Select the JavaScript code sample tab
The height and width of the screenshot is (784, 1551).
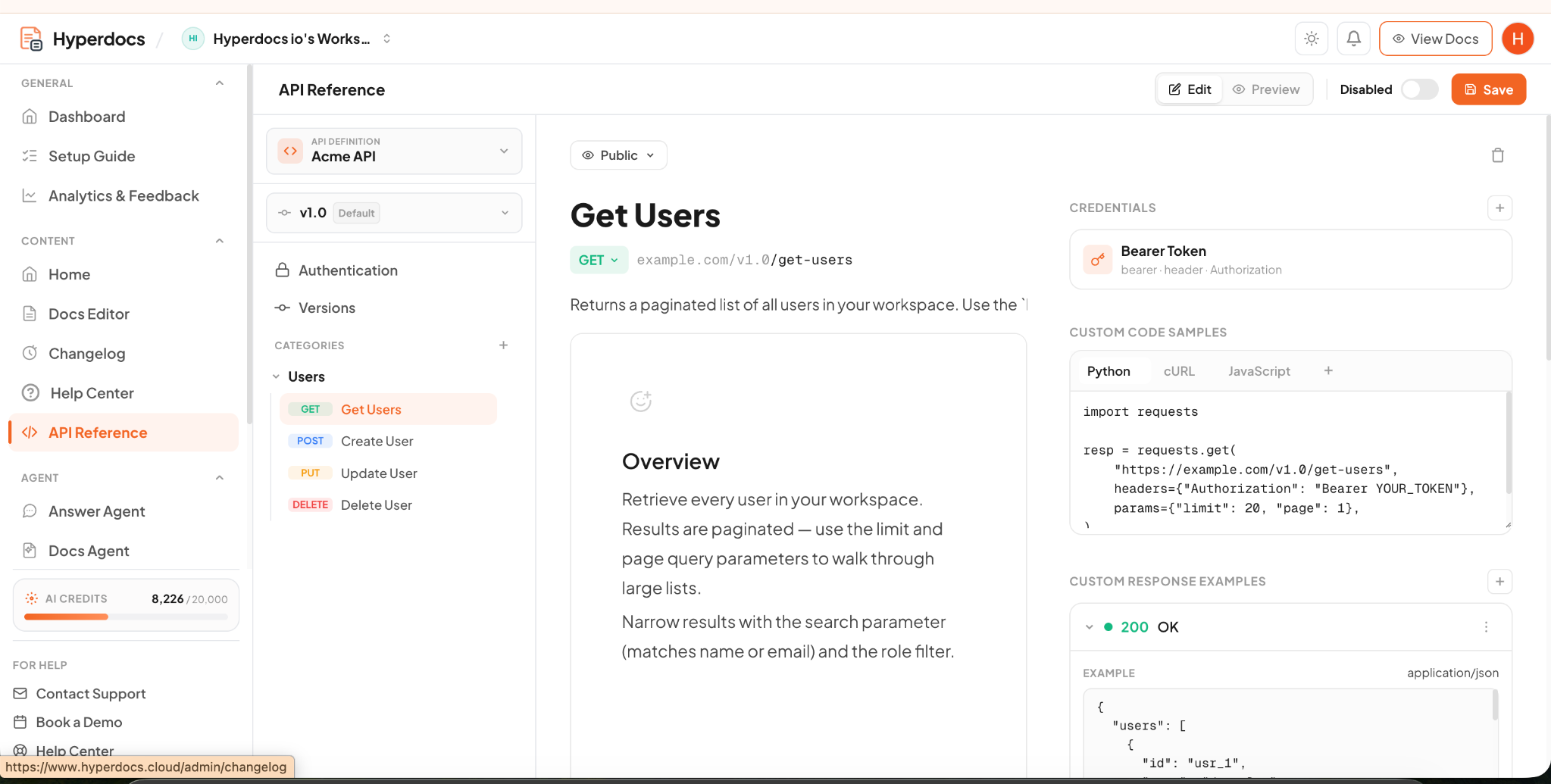coord(1259,371)
